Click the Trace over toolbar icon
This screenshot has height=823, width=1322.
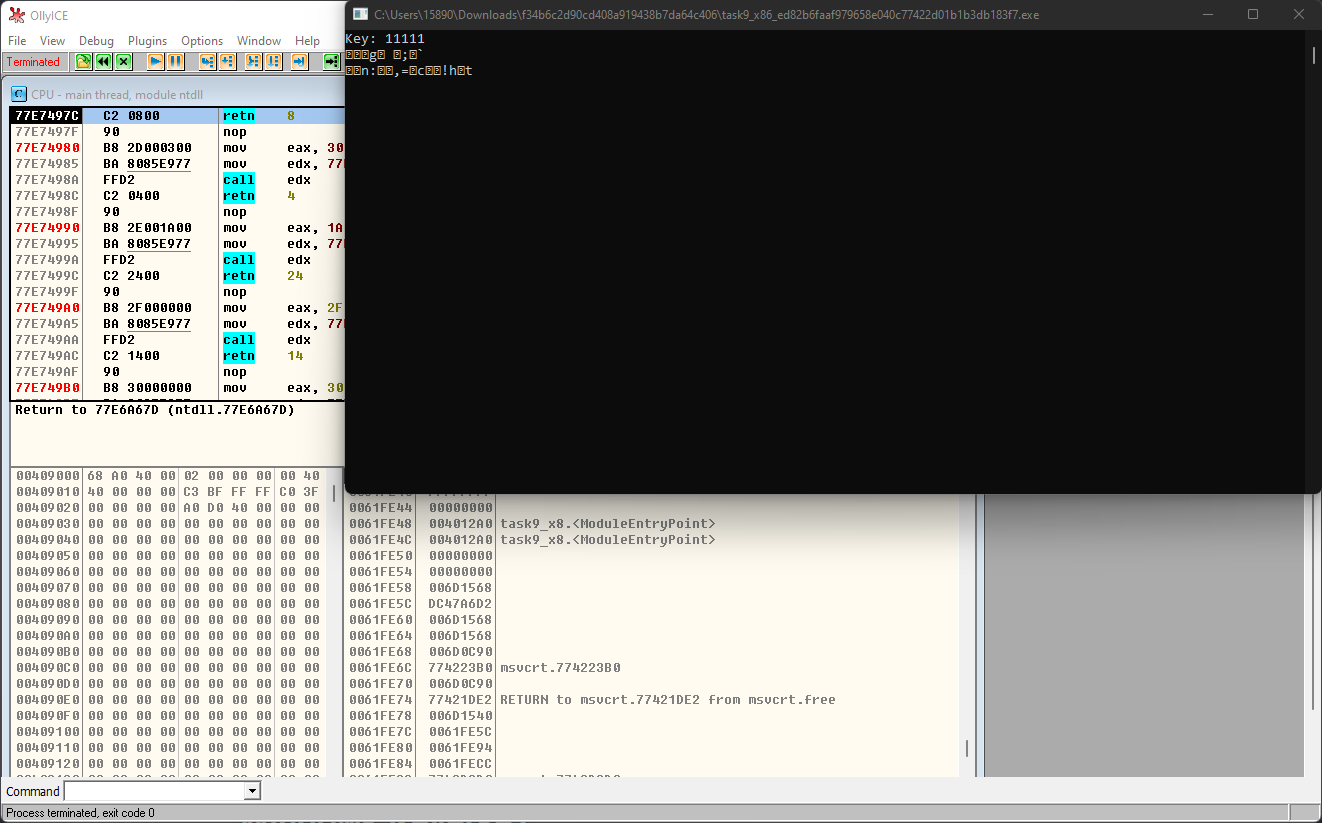(x=274, y=62)
